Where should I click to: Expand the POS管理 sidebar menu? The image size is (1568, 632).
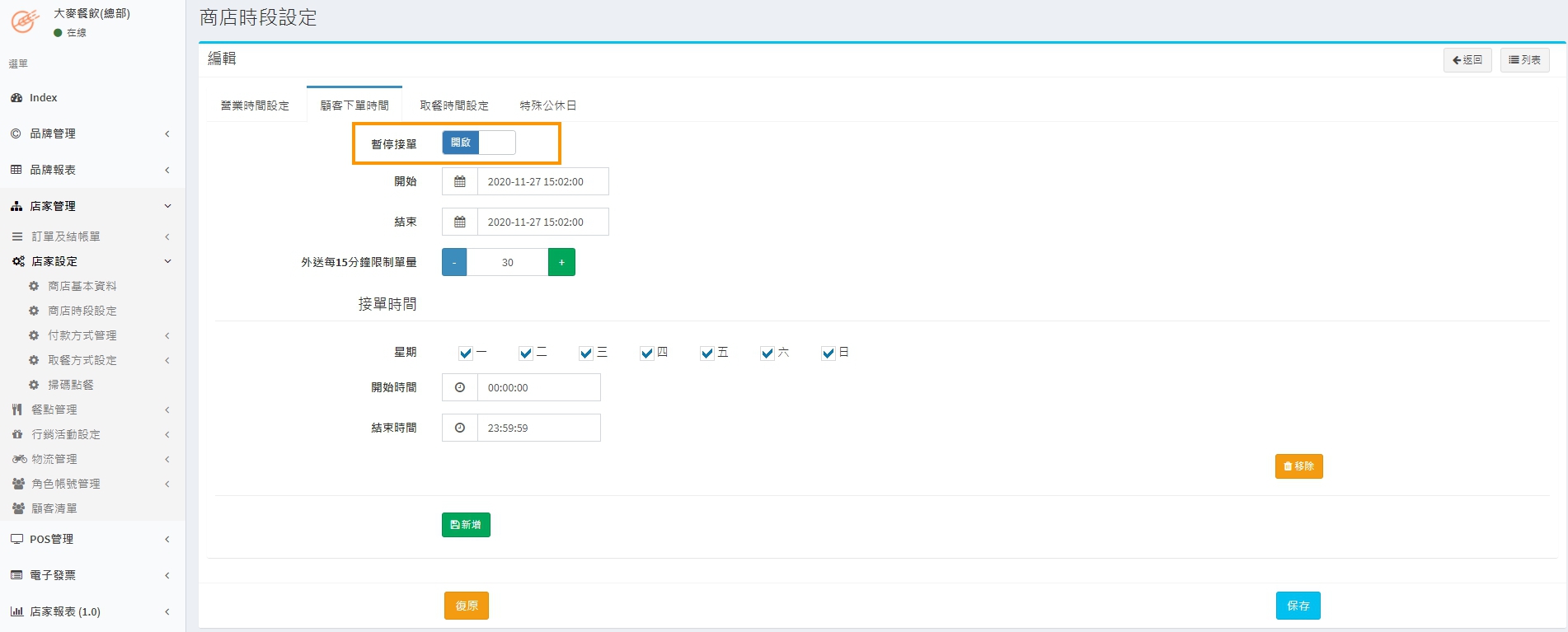pos(91,539)
